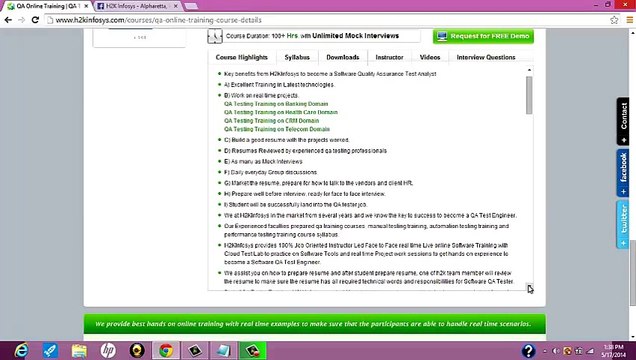Open the network signal tray icon
The width and height of the screenshot is (636, 360).
tap(591, 351)
